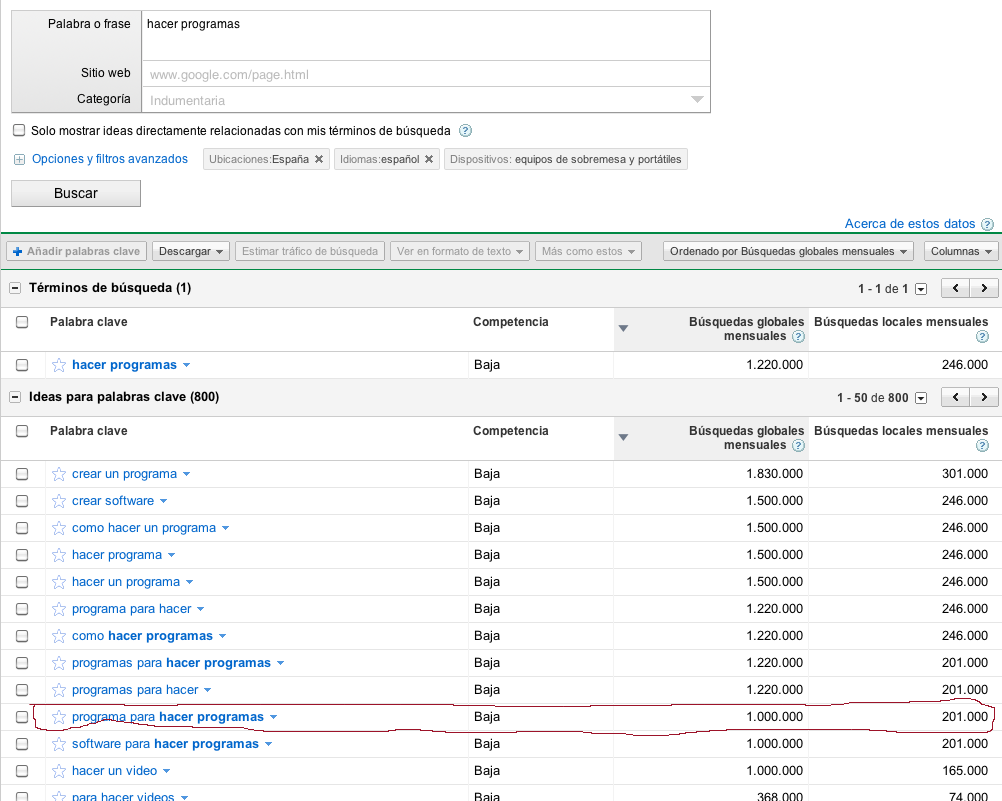The height and width of the screenshot is (801, 1002).
Task: Select all in search terms table header checkbox
Action: (x=22, y=322)
